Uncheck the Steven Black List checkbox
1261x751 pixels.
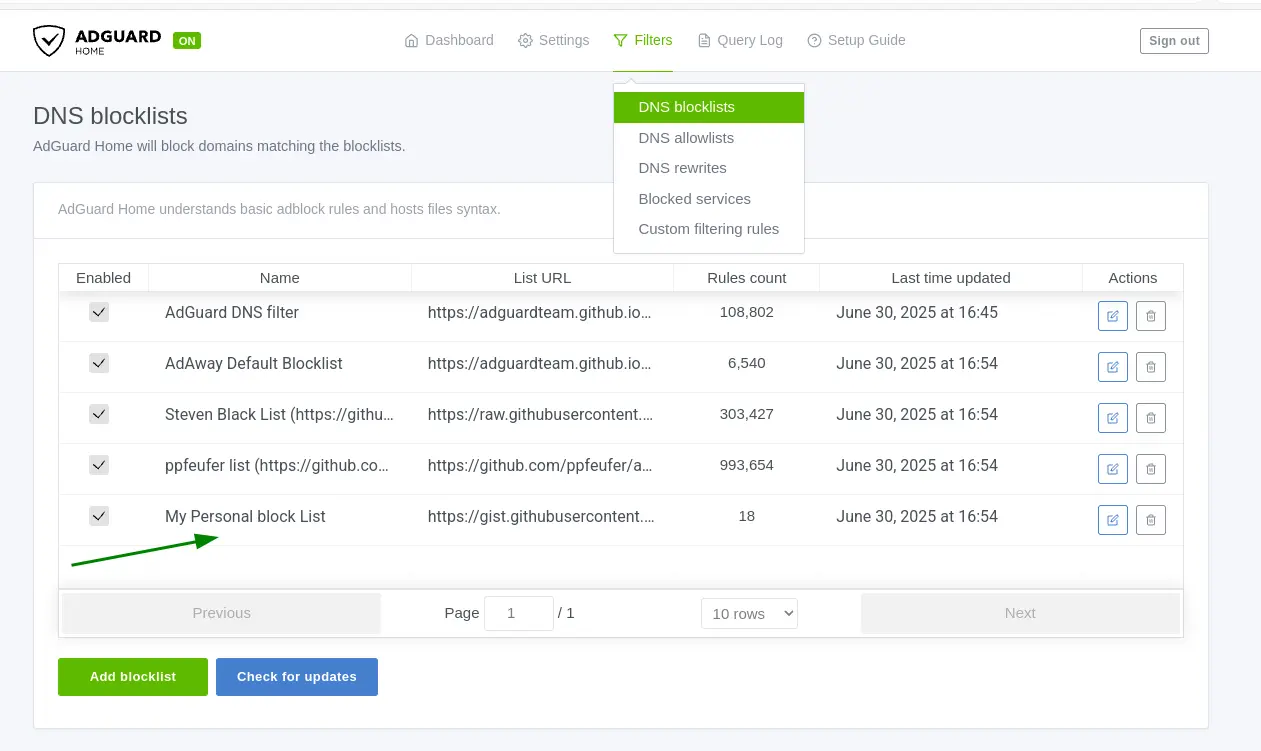pyautogui.click(x=99, y=414)
